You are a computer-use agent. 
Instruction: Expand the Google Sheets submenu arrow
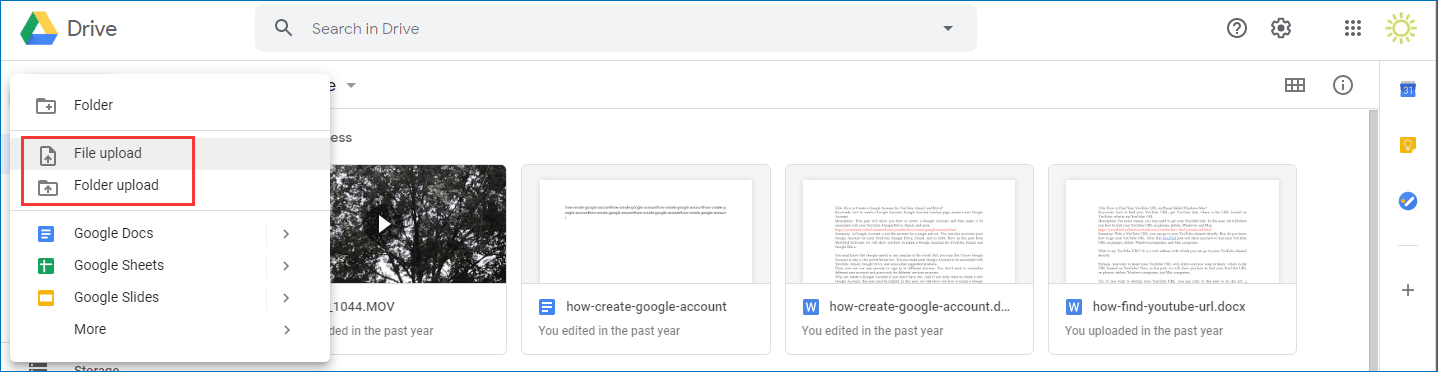286,266
